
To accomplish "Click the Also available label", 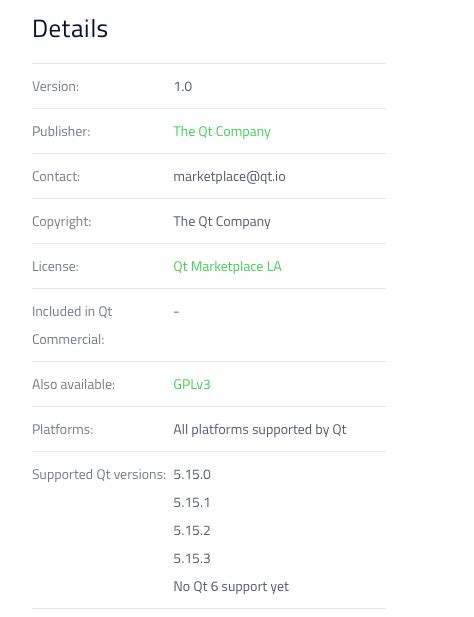I will [74, 384].
